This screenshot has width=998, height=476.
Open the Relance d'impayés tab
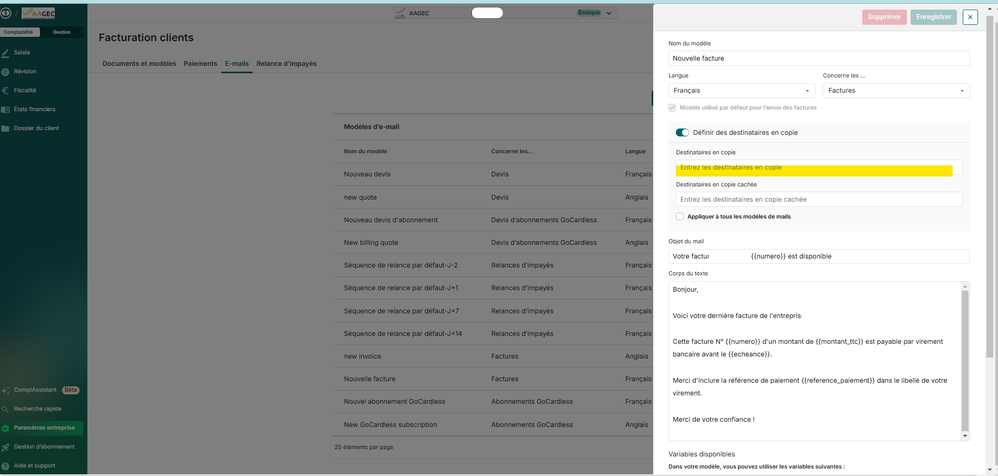[286, 64]
